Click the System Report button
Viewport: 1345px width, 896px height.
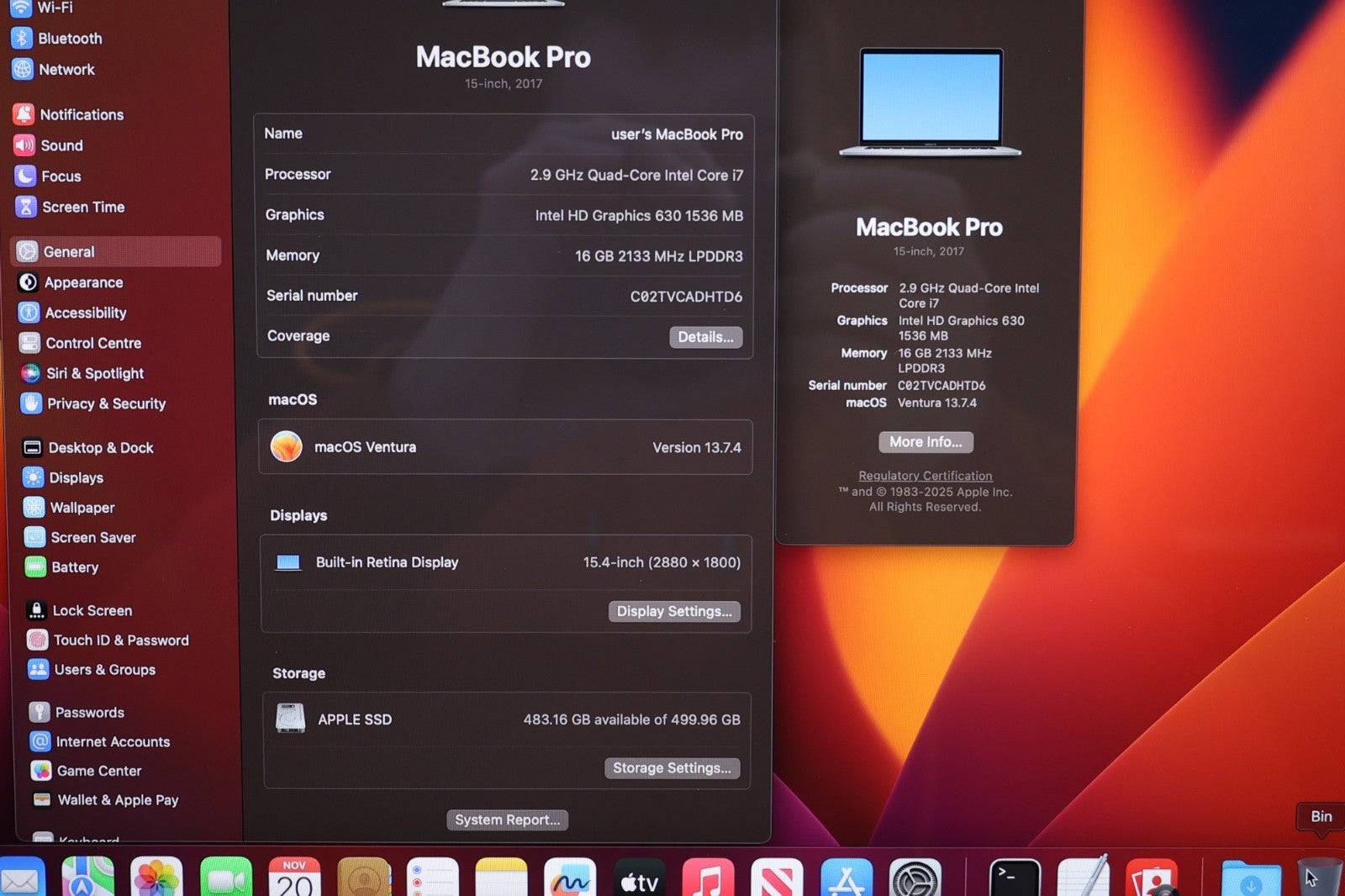coord(507,820)
